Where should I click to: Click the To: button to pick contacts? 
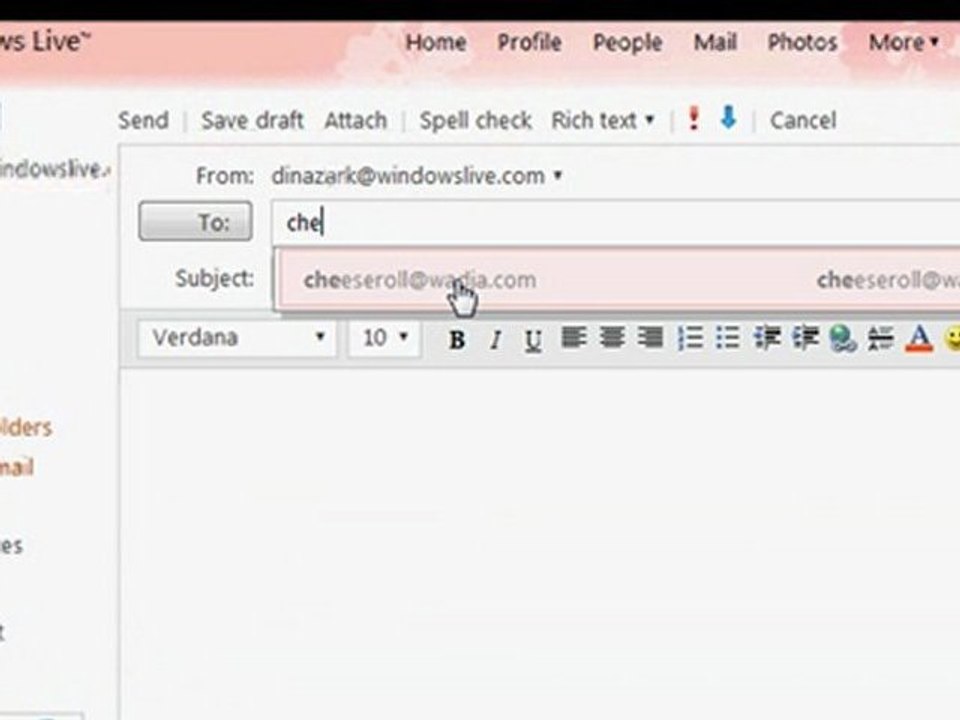point(195,221)
